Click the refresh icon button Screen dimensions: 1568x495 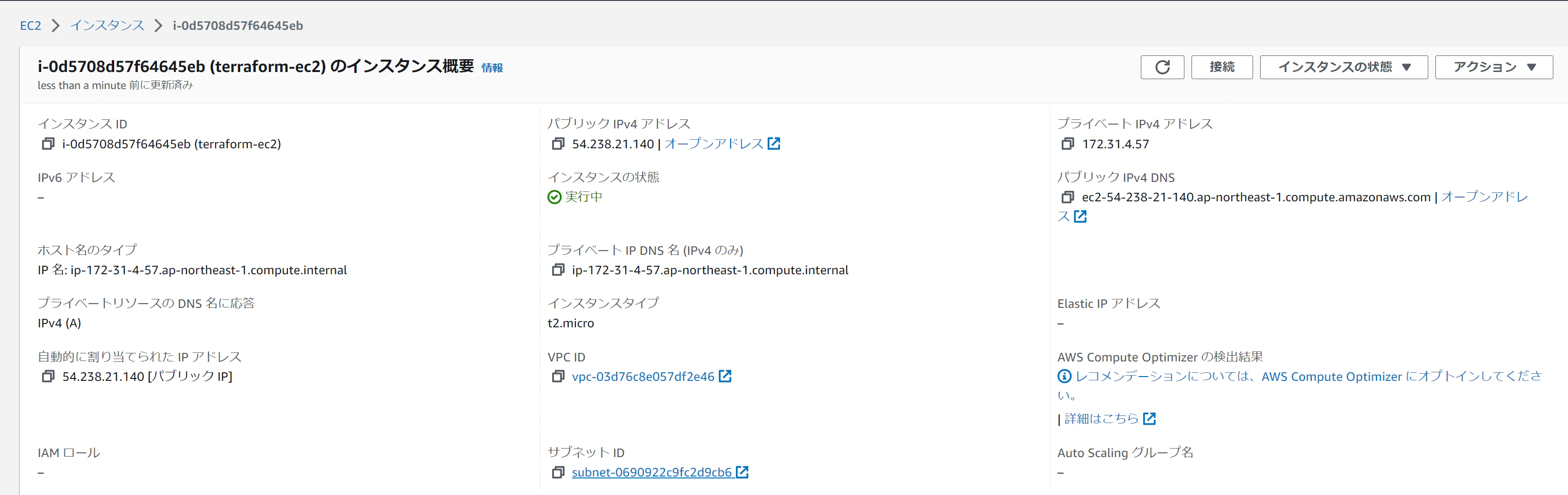pyautogui.click(x=1162, y=67)
